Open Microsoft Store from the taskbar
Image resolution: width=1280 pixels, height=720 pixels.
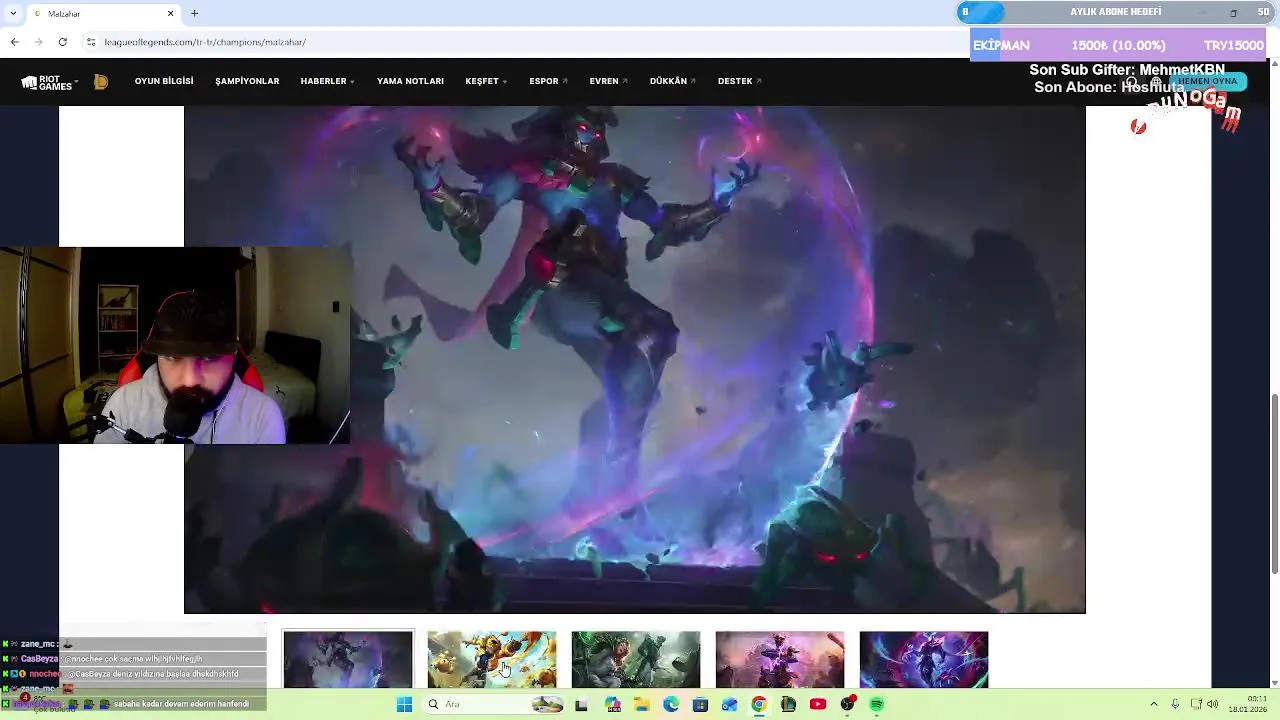click(700, 704)
